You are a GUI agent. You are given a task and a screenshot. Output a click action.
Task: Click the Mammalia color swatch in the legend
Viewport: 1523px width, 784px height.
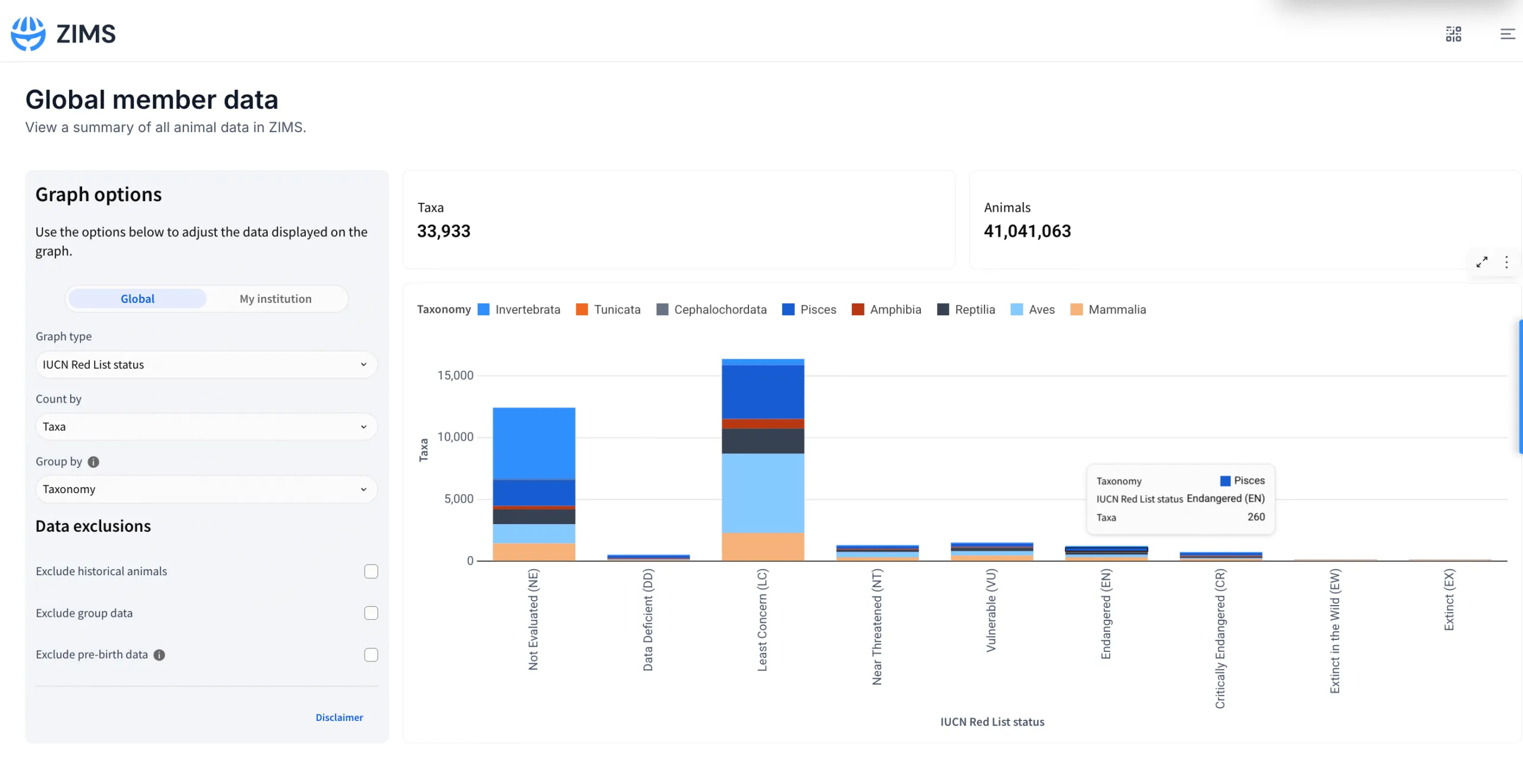coord(1077,309)
